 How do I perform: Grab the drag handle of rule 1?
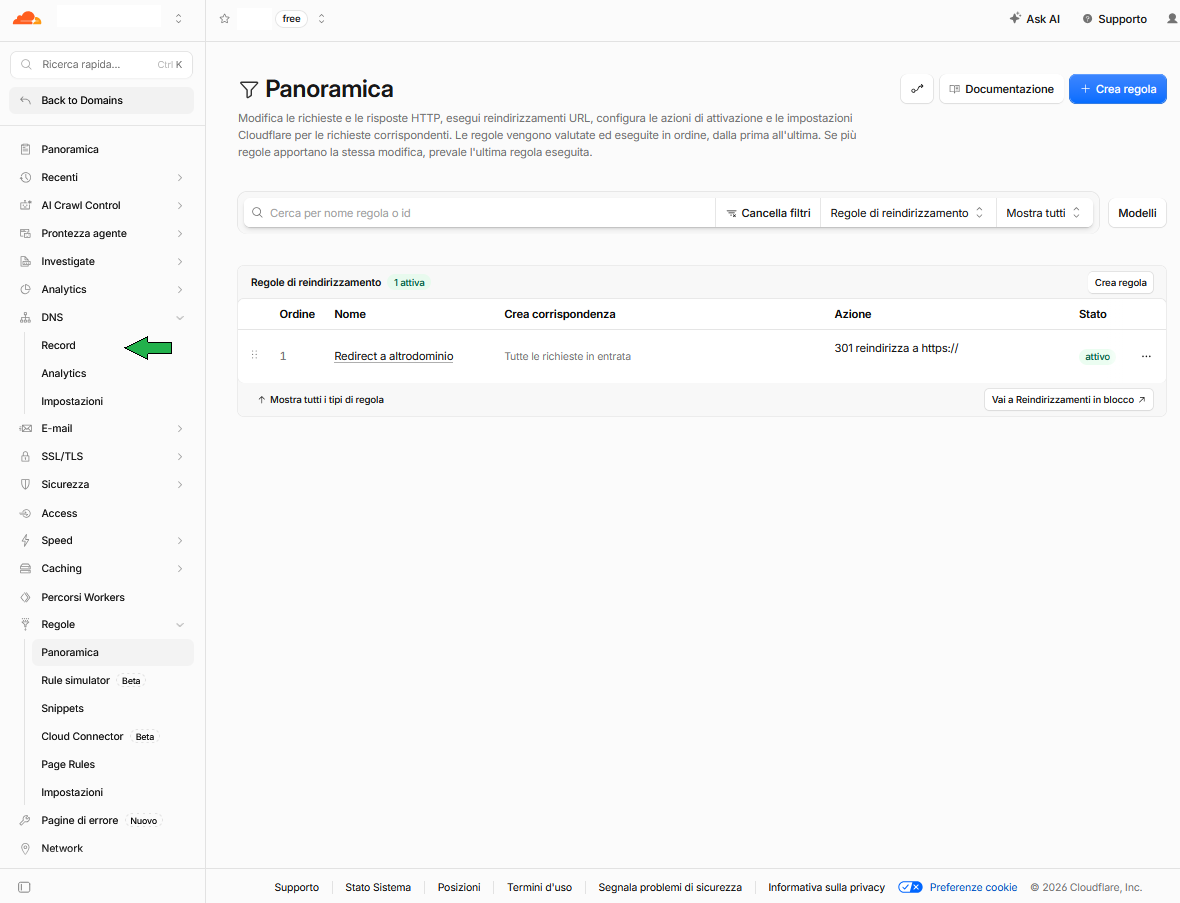coord(254,355)
